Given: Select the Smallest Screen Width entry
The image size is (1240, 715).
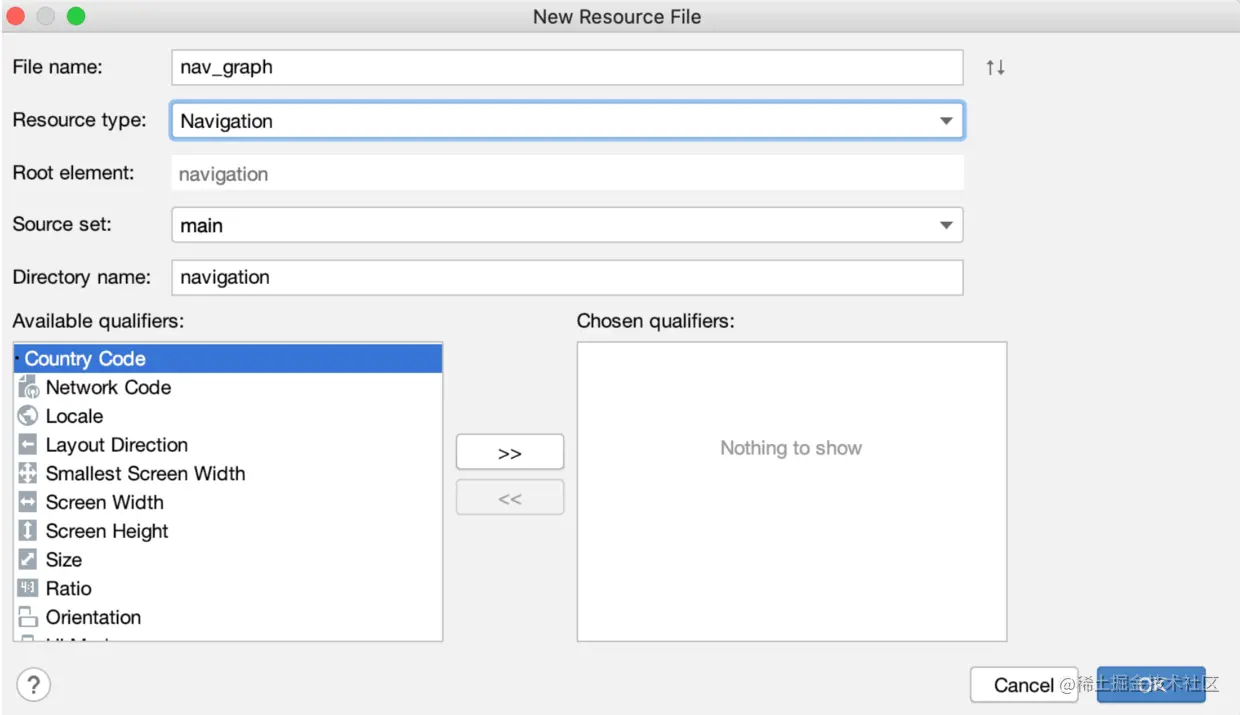Looking at the screenshot, I should pos(228,473).
